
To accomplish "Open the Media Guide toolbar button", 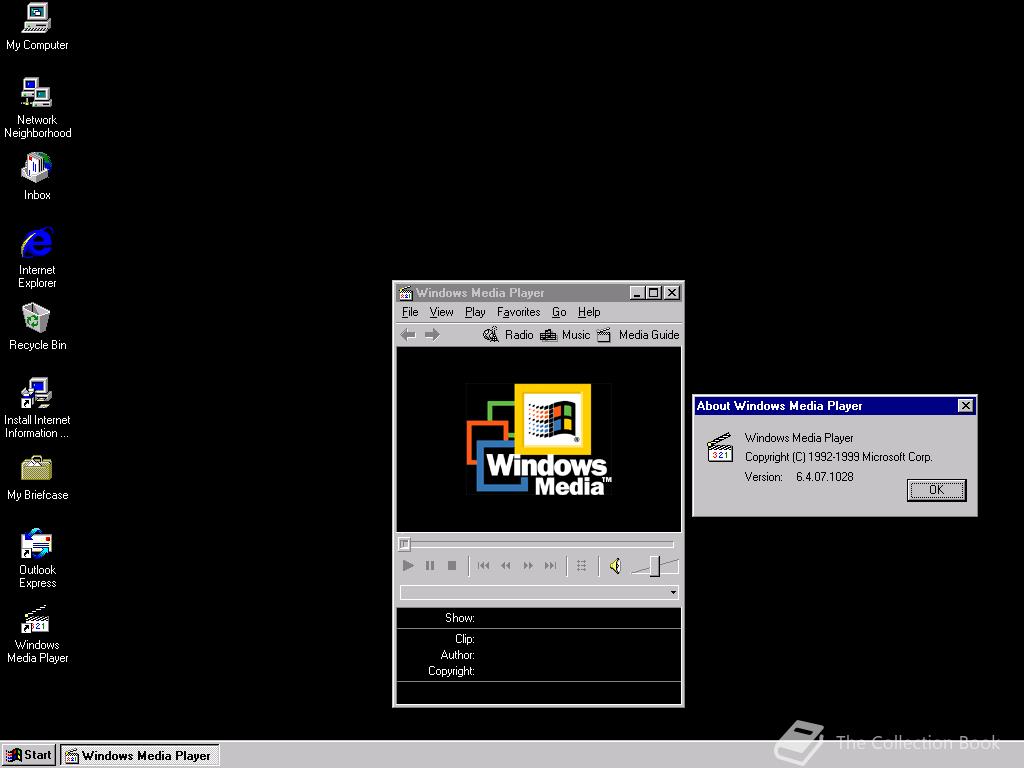I will pos(638,335).
